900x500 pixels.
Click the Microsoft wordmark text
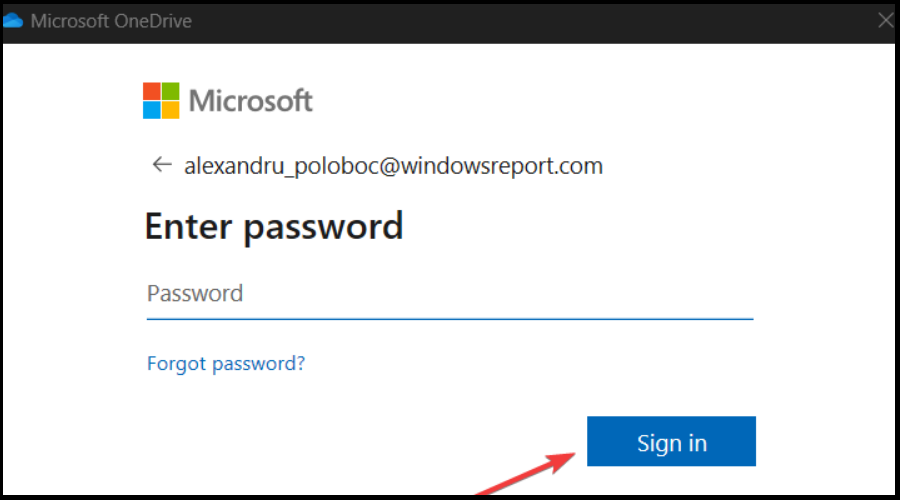(x=251, y=101)
